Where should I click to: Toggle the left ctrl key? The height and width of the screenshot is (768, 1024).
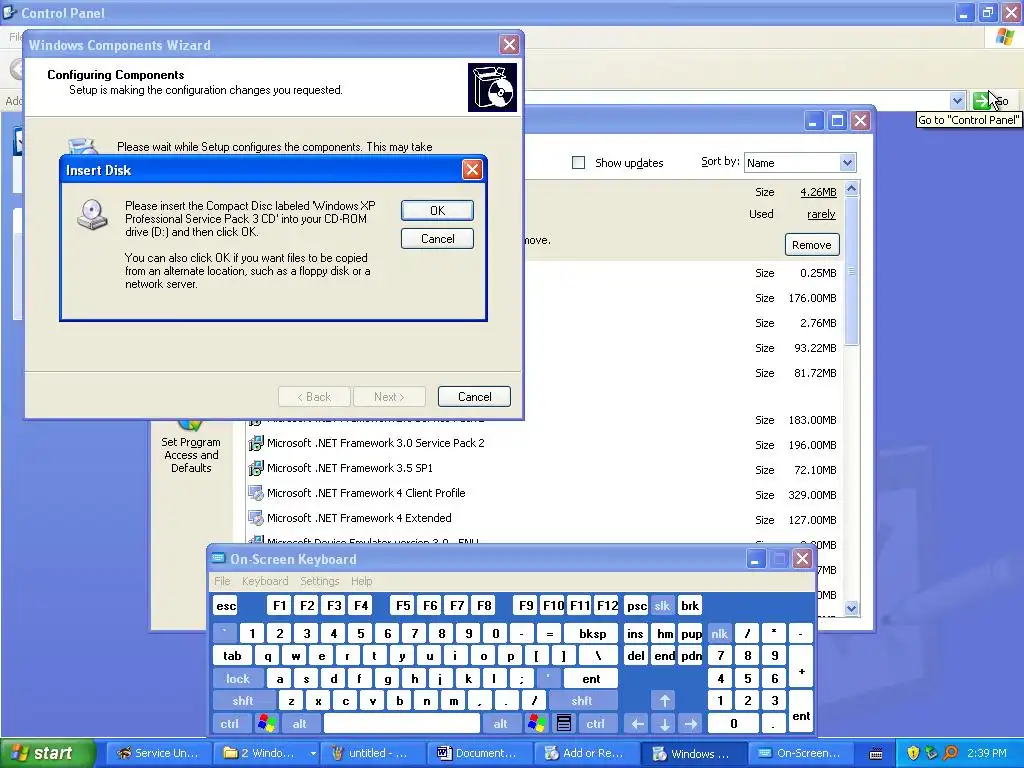229,724
